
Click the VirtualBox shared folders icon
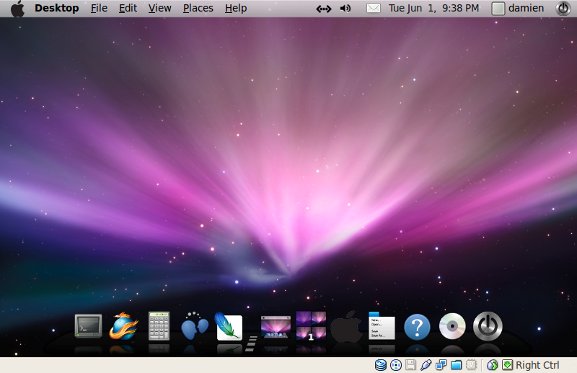[x=456, y=365]
